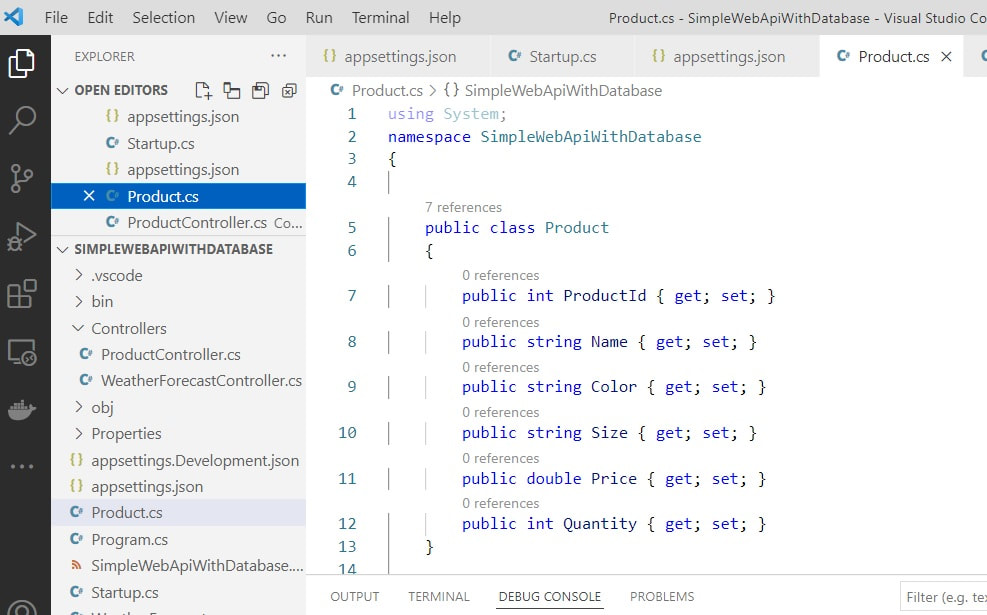Image resolution: width=987 pixels, height=615 pixels.
Task: Collapse the Controllers folder
Action: pos(78,328)
